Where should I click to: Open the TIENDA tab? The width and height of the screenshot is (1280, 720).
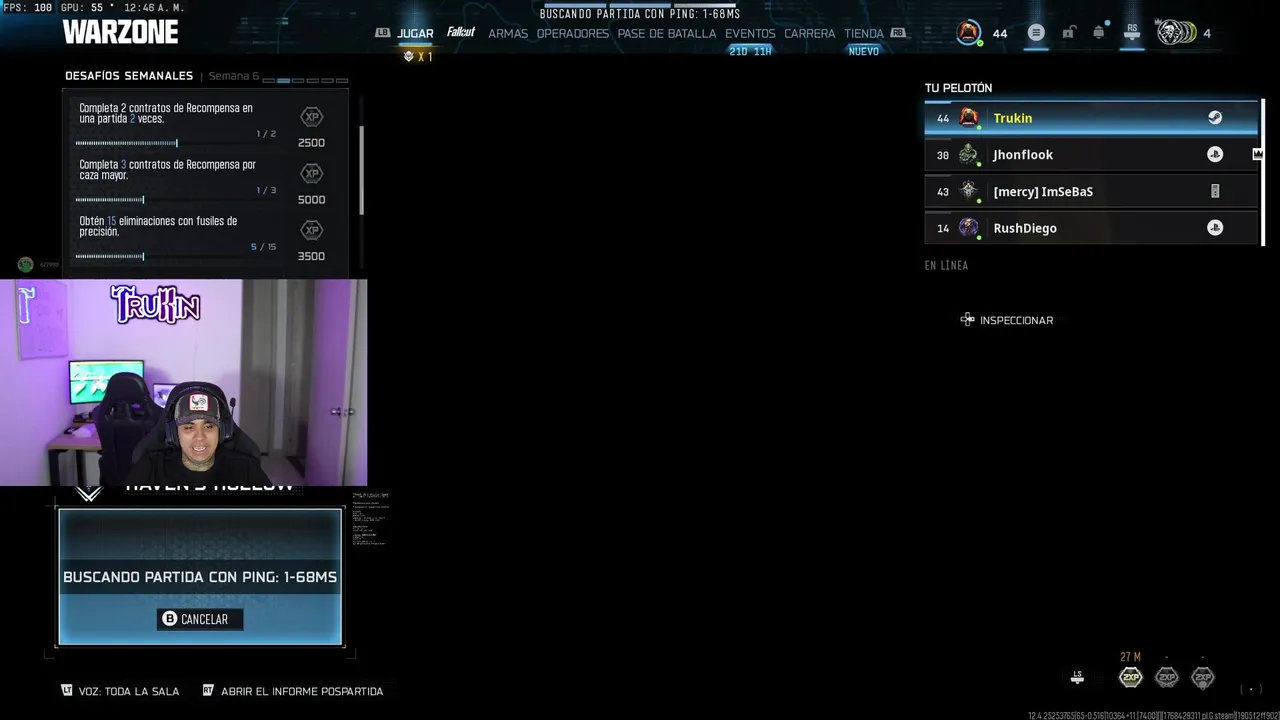(864, 33)
